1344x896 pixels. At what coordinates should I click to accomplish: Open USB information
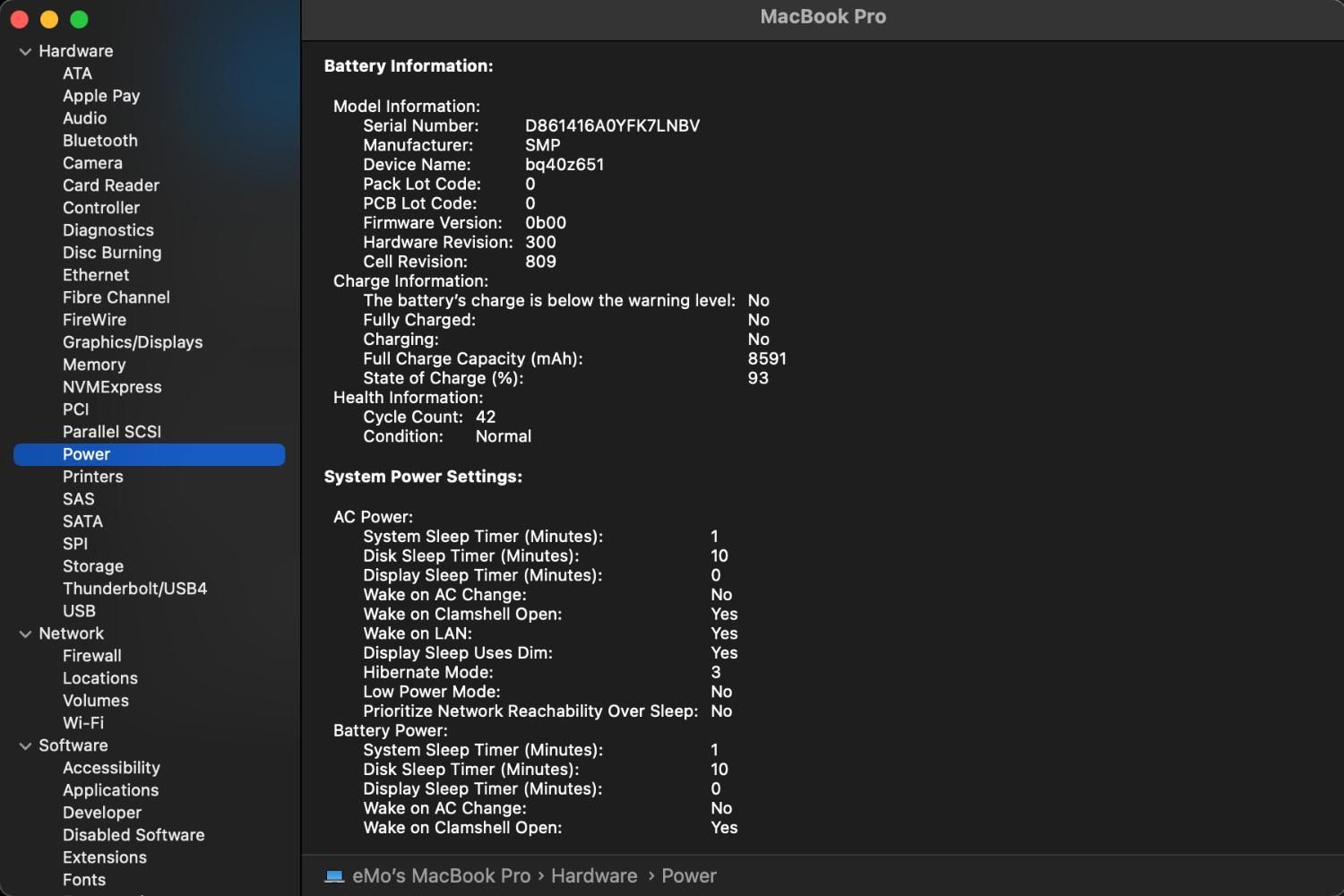click(79, 611)
